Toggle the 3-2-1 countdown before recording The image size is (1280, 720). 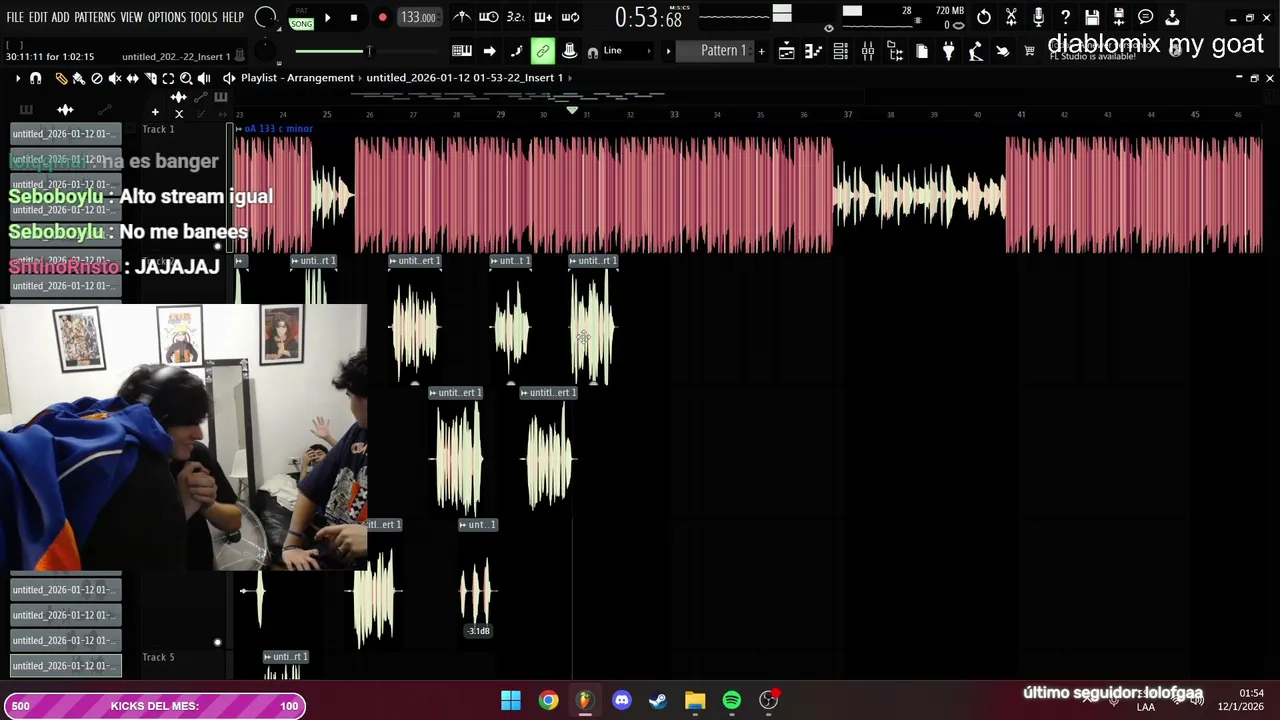(x=516, y=17)
